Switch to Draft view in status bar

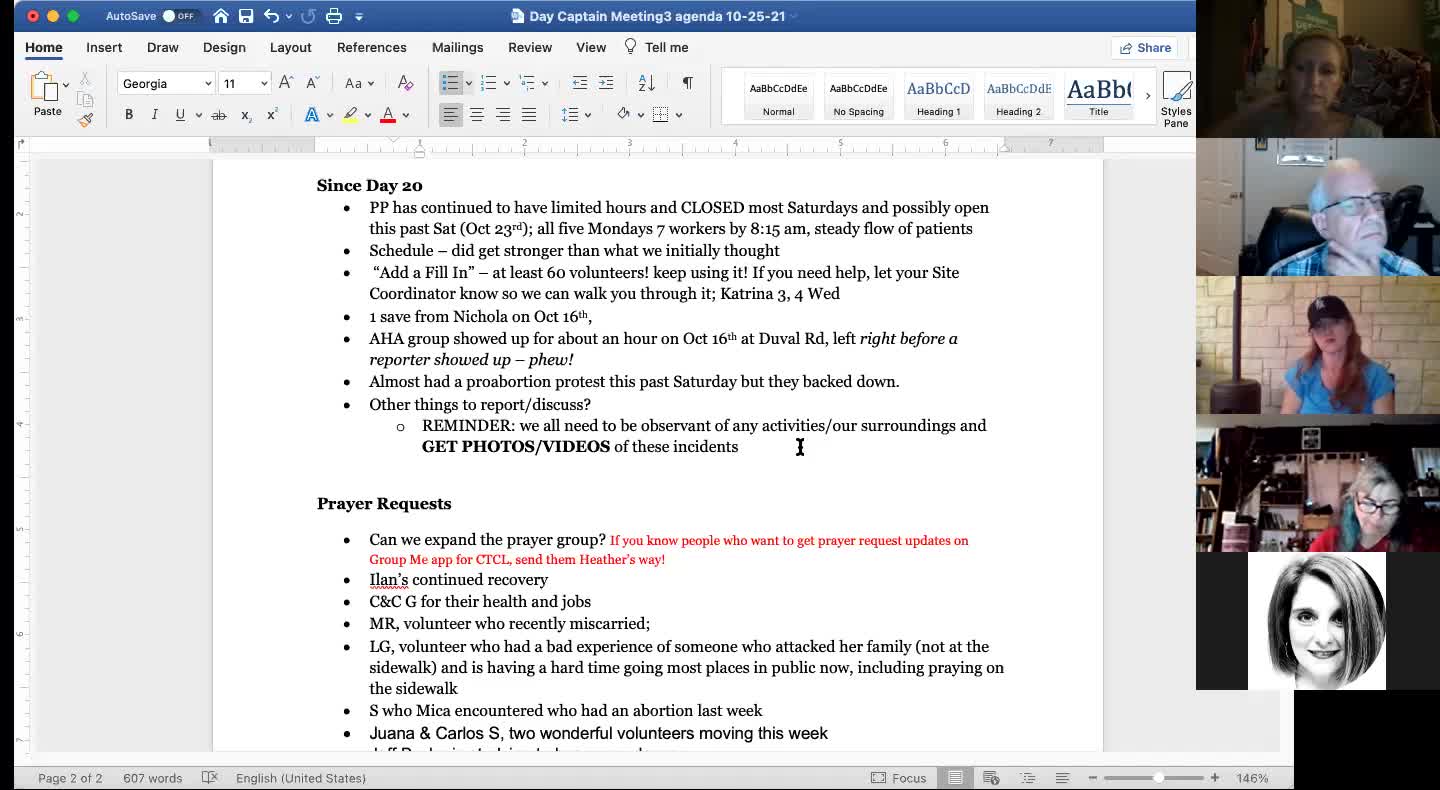coord(1062,778)
